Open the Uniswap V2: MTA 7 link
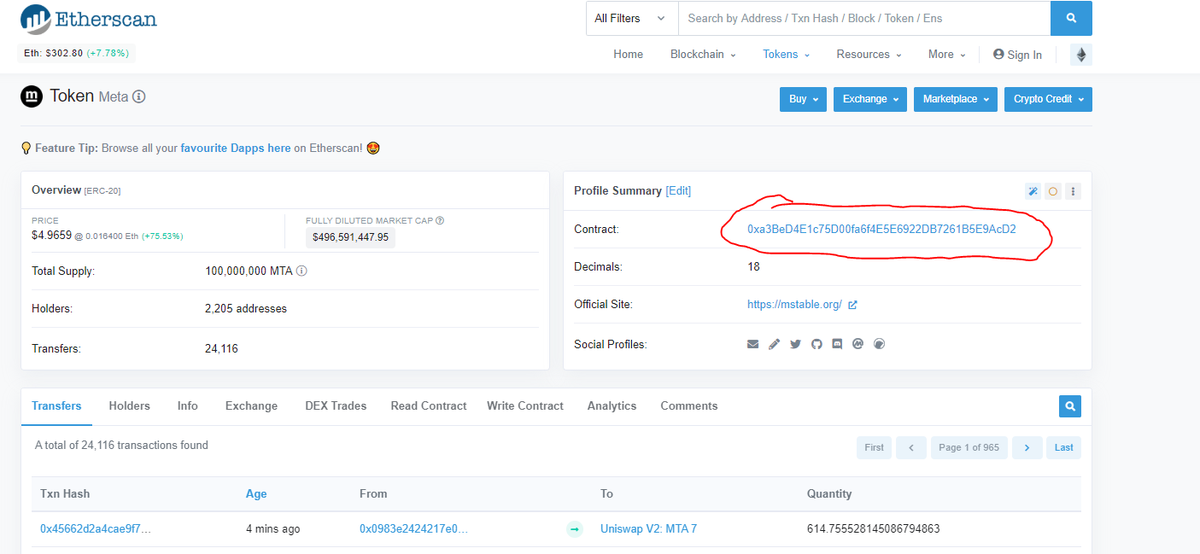Screen dimensions: 1200x554 pyautogui.click(x=648, y=529)
